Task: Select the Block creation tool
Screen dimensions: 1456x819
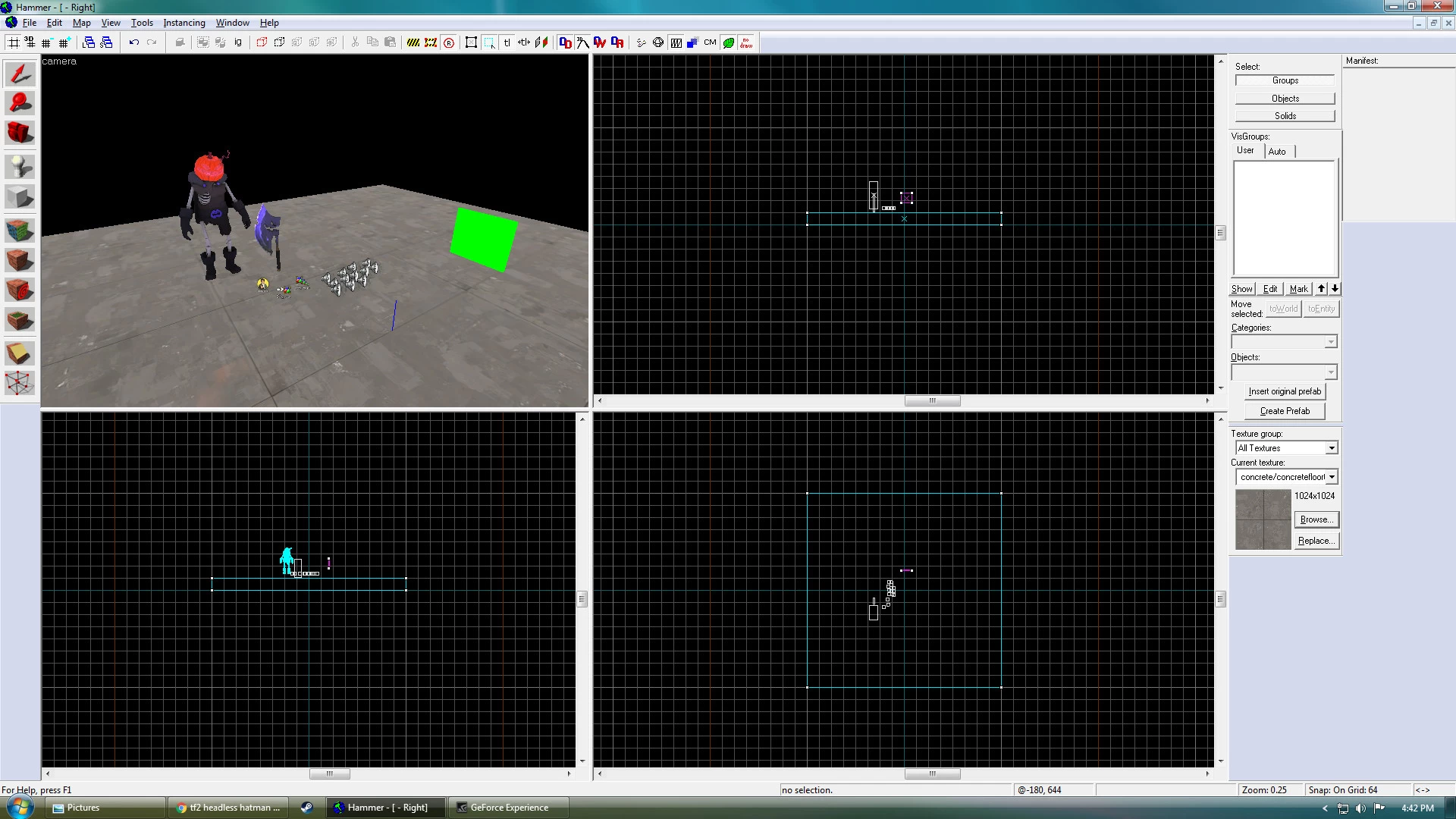Action: (x=20, y=197)
